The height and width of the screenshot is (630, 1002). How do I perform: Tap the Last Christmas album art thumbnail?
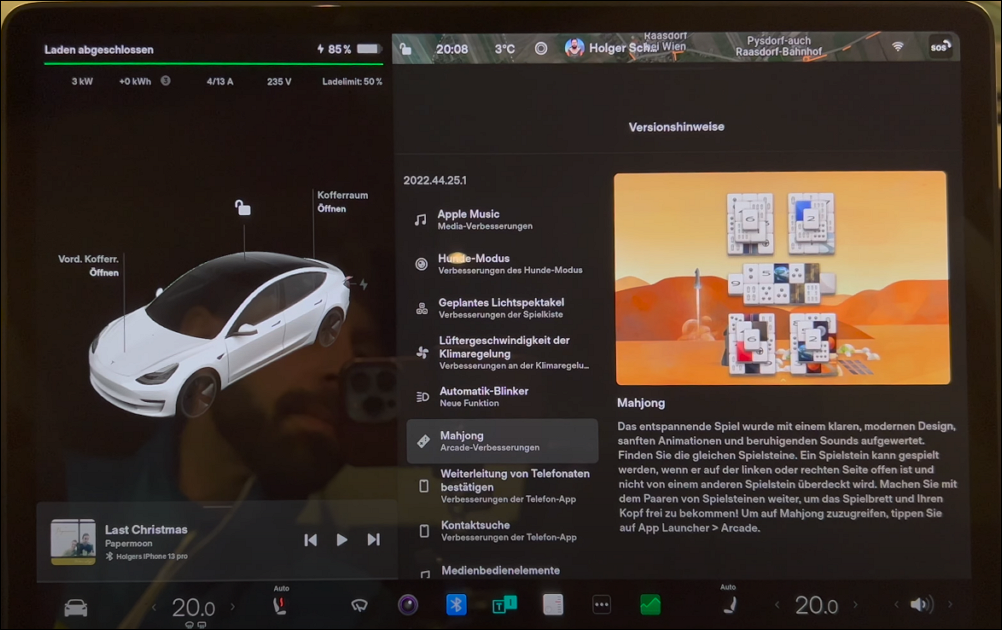[73, 542]
